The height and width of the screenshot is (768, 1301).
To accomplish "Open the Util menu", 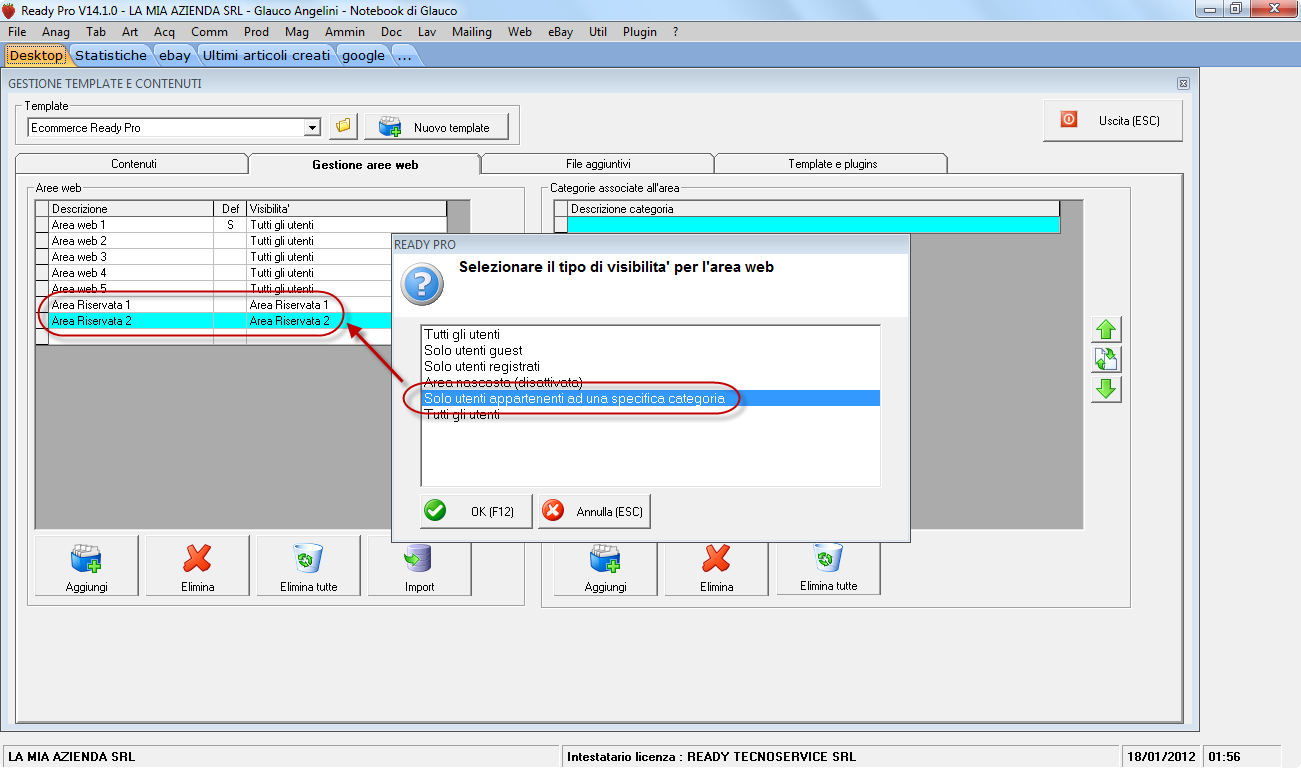I will (x=598, y=31).
